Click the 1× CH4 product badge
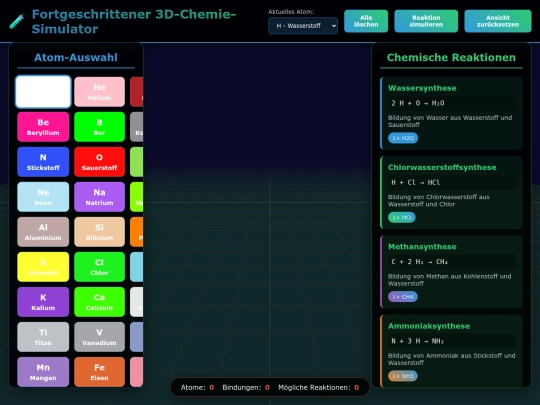 point(403,297)
